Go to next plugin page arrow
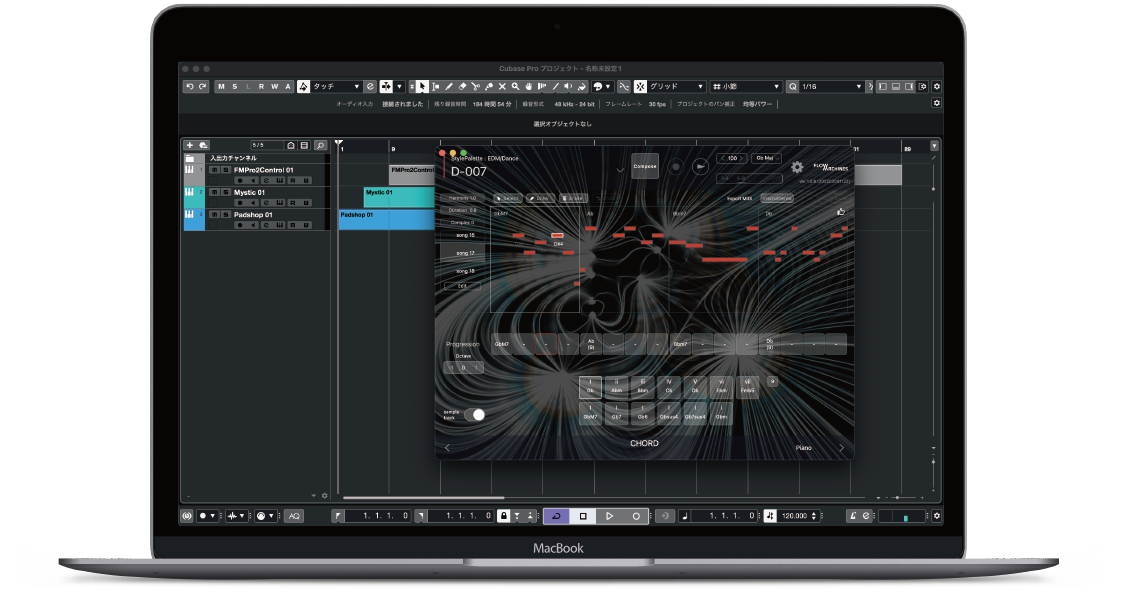 click(842, 448)
